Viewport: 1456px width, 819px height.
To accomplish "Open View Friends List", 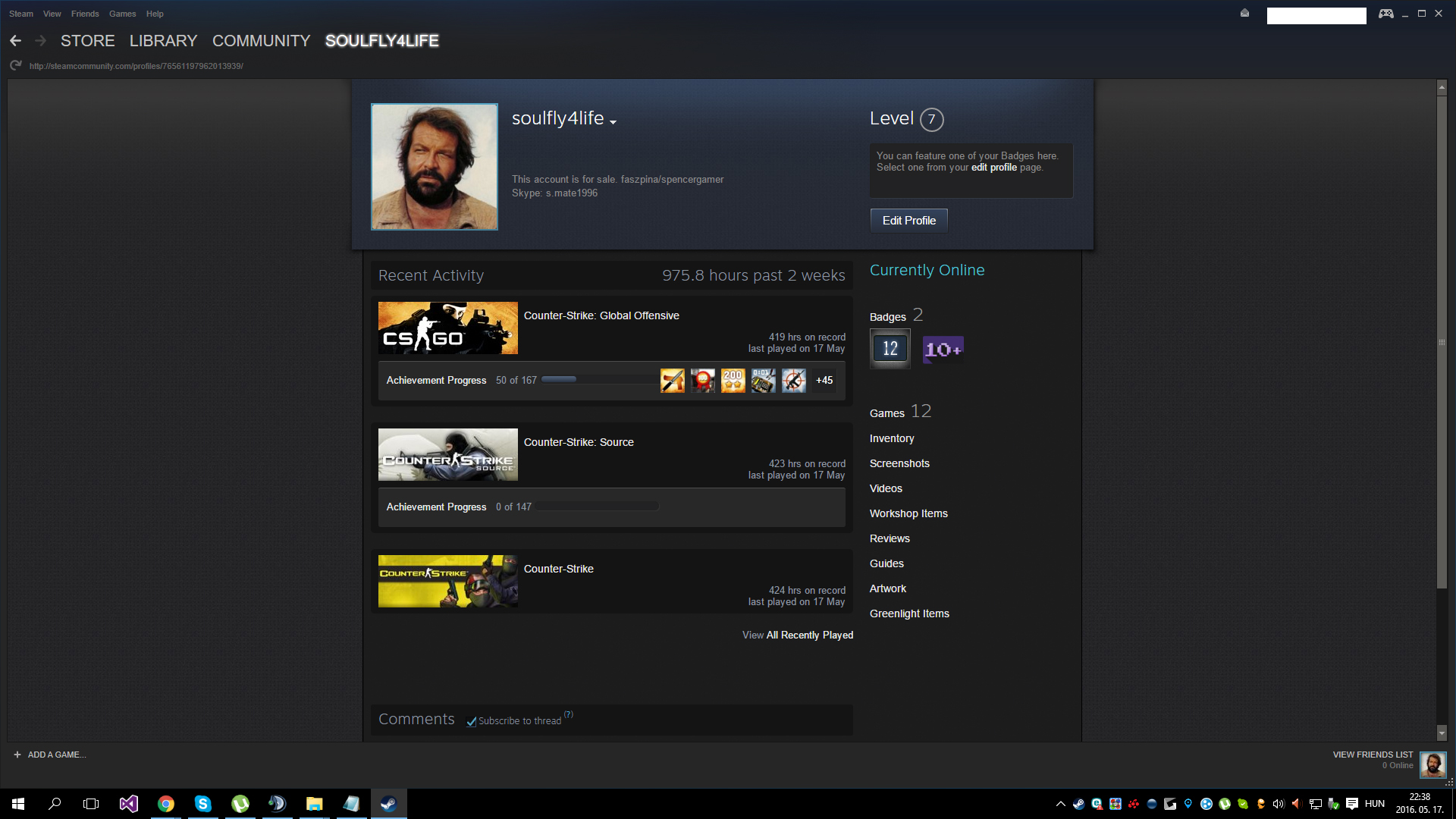I will (1373, 755).
